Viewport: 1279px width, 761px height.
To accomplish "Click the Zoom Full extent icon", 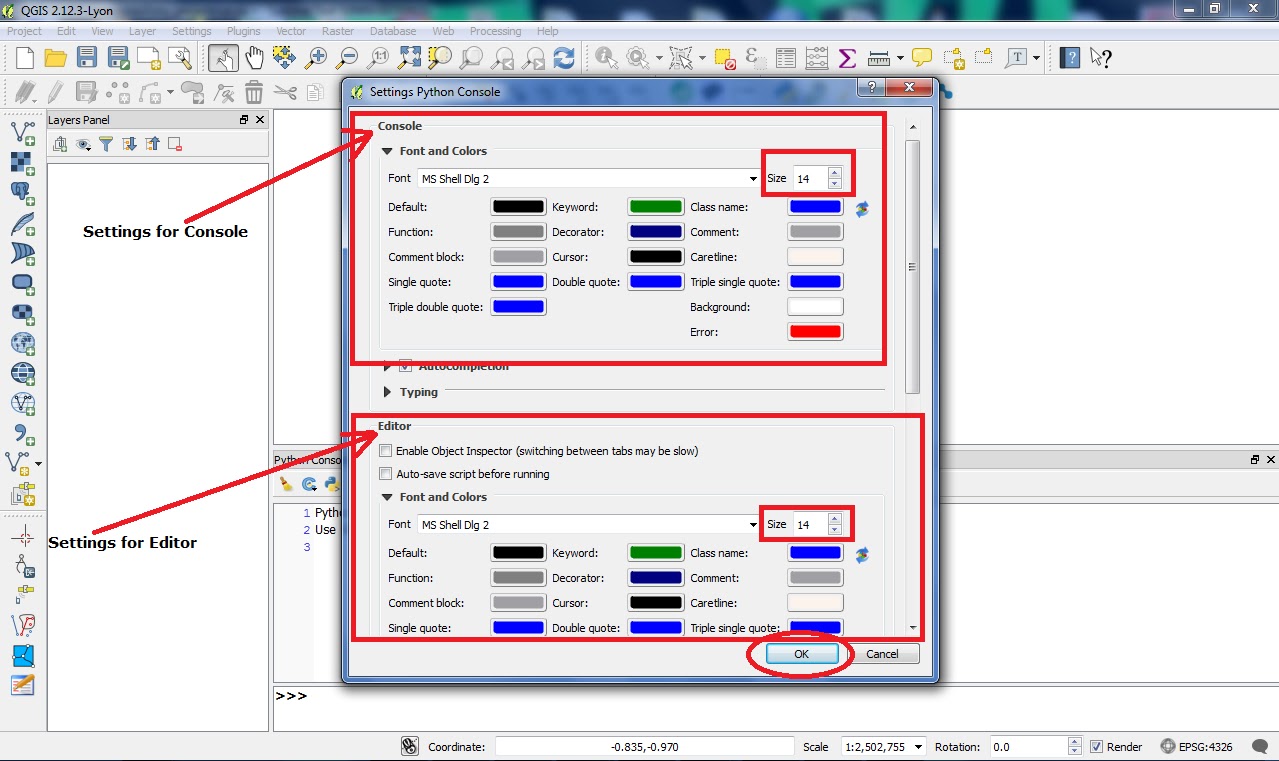I will 408,57.
